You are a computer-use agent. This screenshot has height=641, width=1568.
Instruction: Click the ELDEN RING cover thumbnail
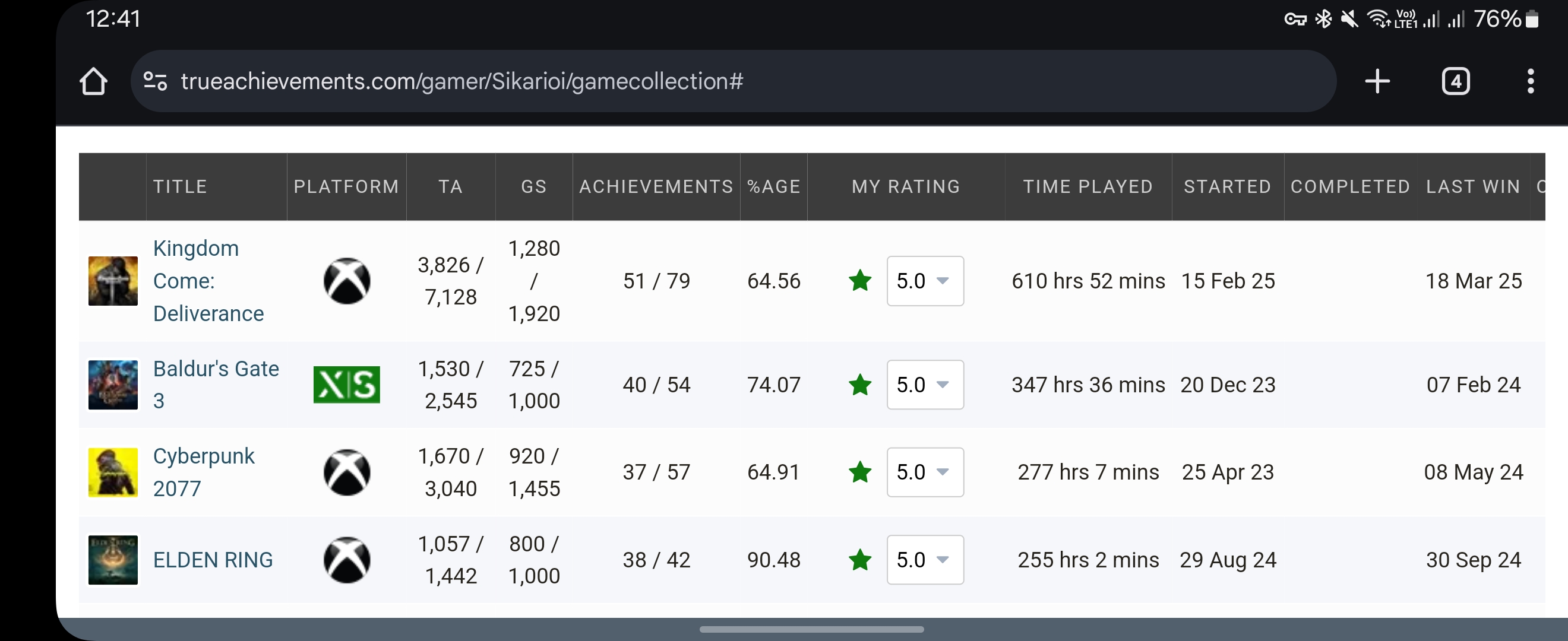[113, 560]
